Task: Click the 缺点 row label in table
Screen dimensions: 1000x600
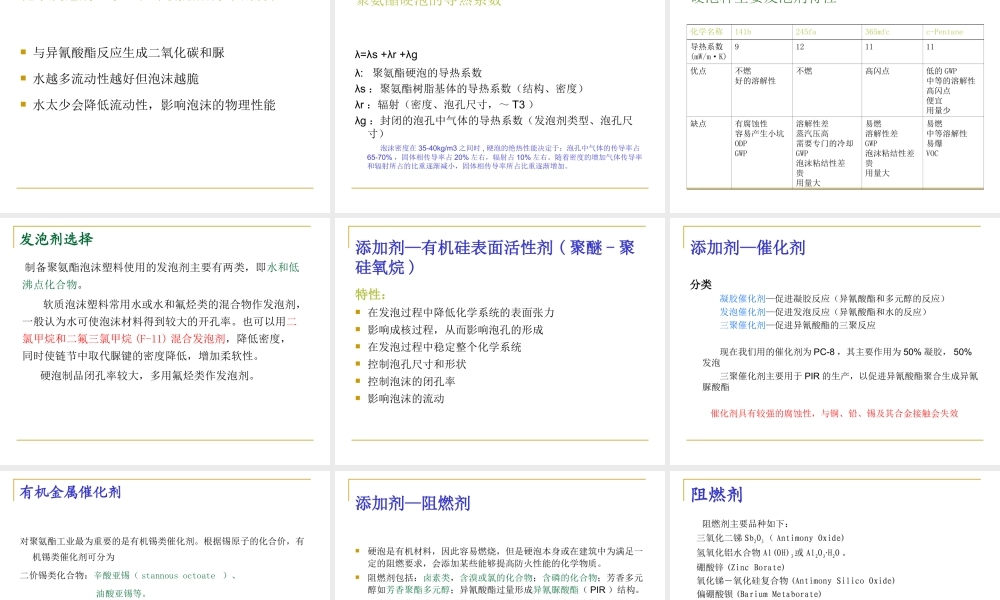Action: (x=698, y=124)
